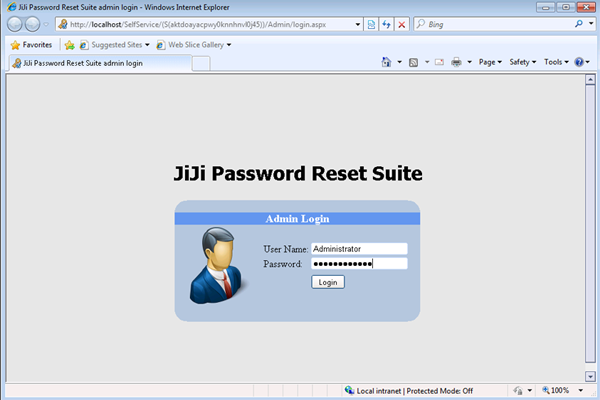This screenshot has height=400, width=600.
Task: Click the browser Back arrow button
Action: point(15,24)
